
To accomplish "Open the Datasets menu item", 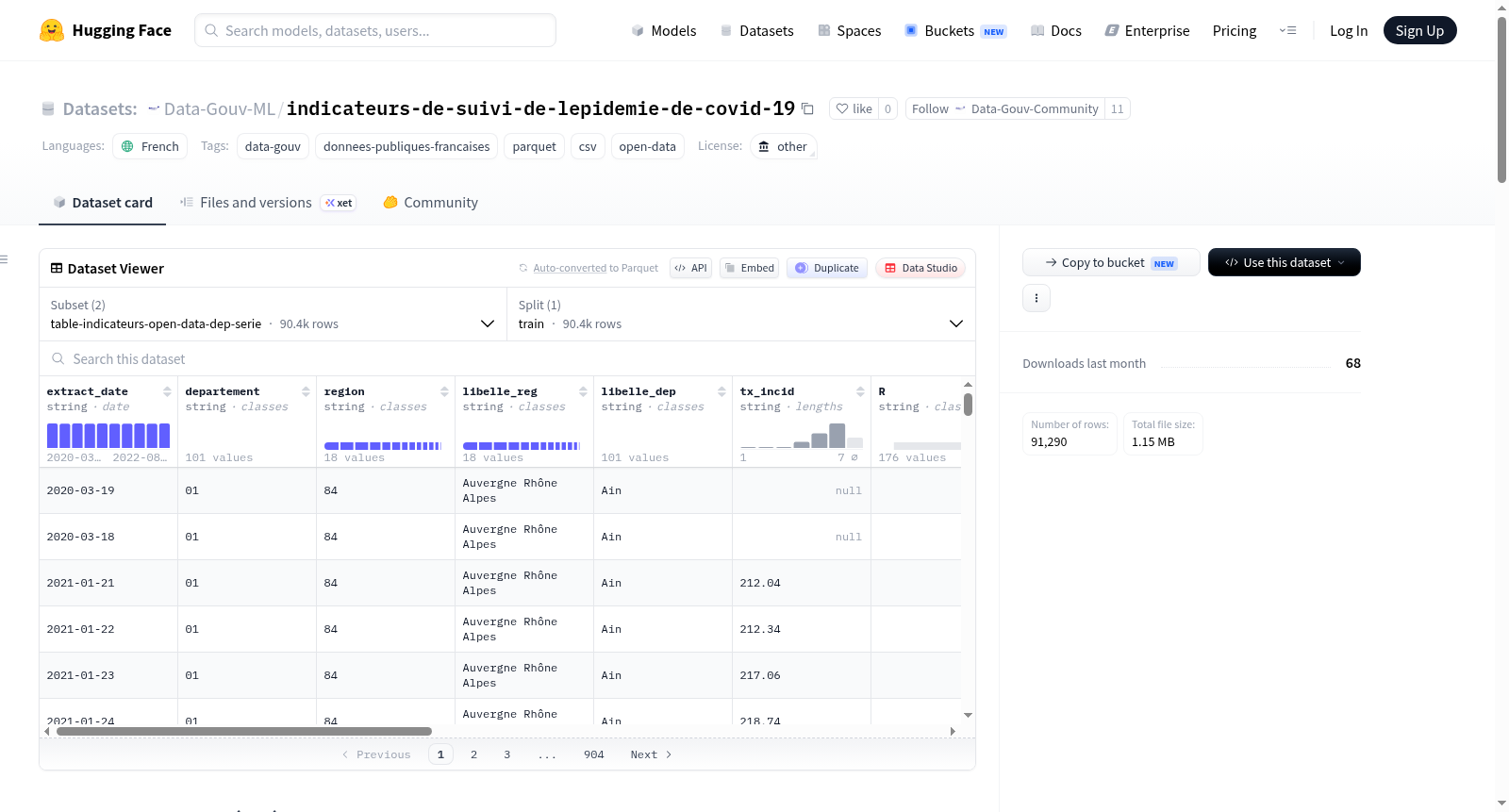I will point(756,30).
